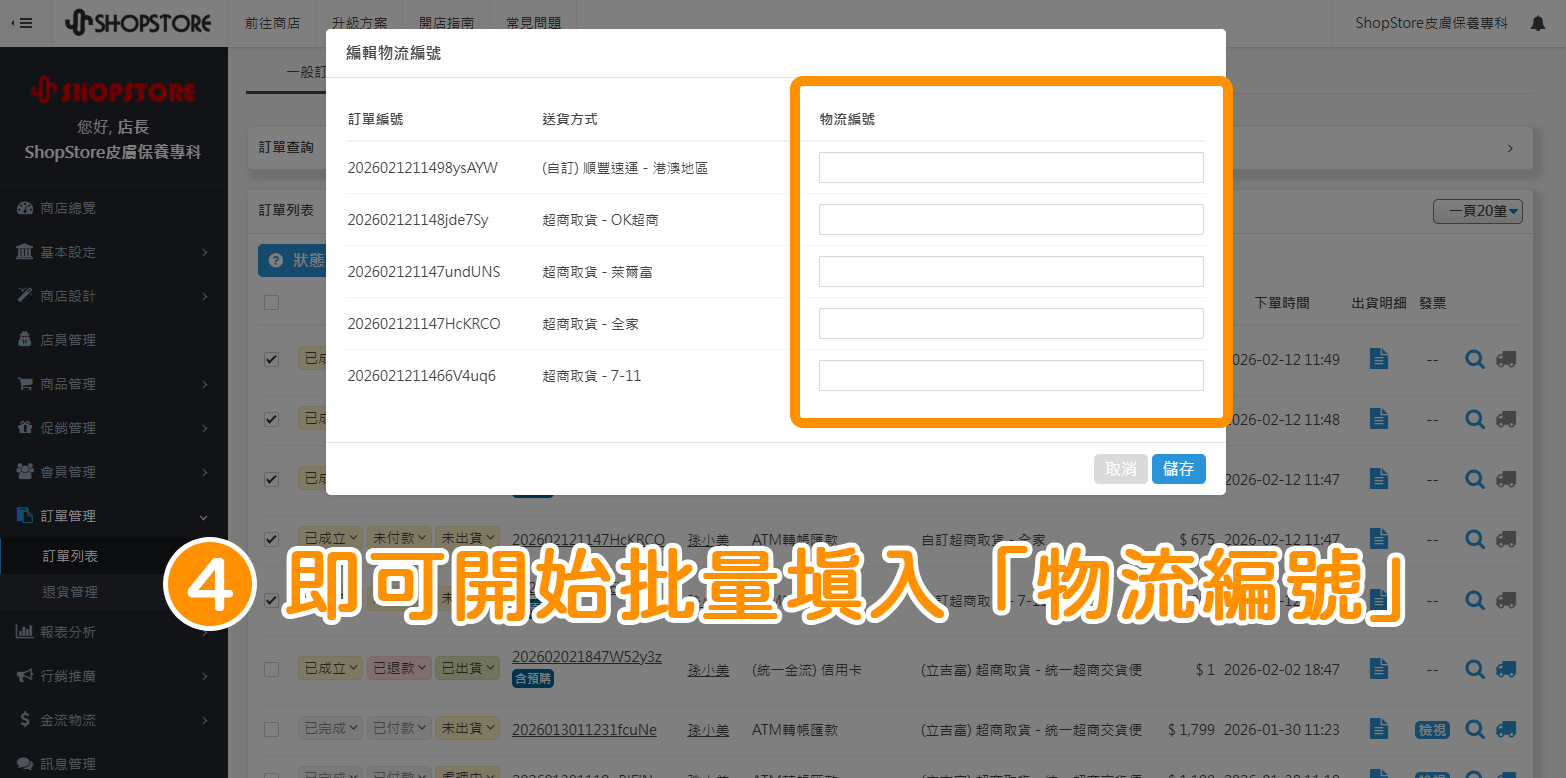Click the first 物流編號 input field
The width and height of the screenshot is (1566, 778).
click(1010, 167)
